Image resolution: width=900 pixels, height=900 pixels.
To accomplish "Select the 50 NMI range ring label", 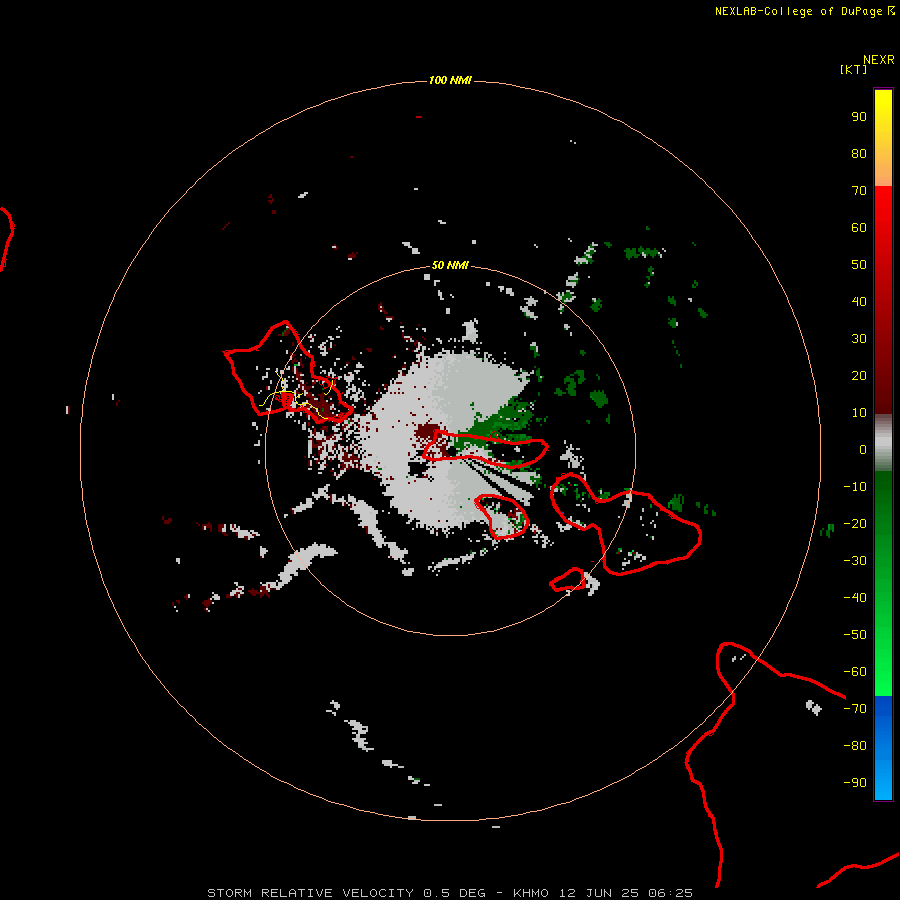I will pos(450,265).
